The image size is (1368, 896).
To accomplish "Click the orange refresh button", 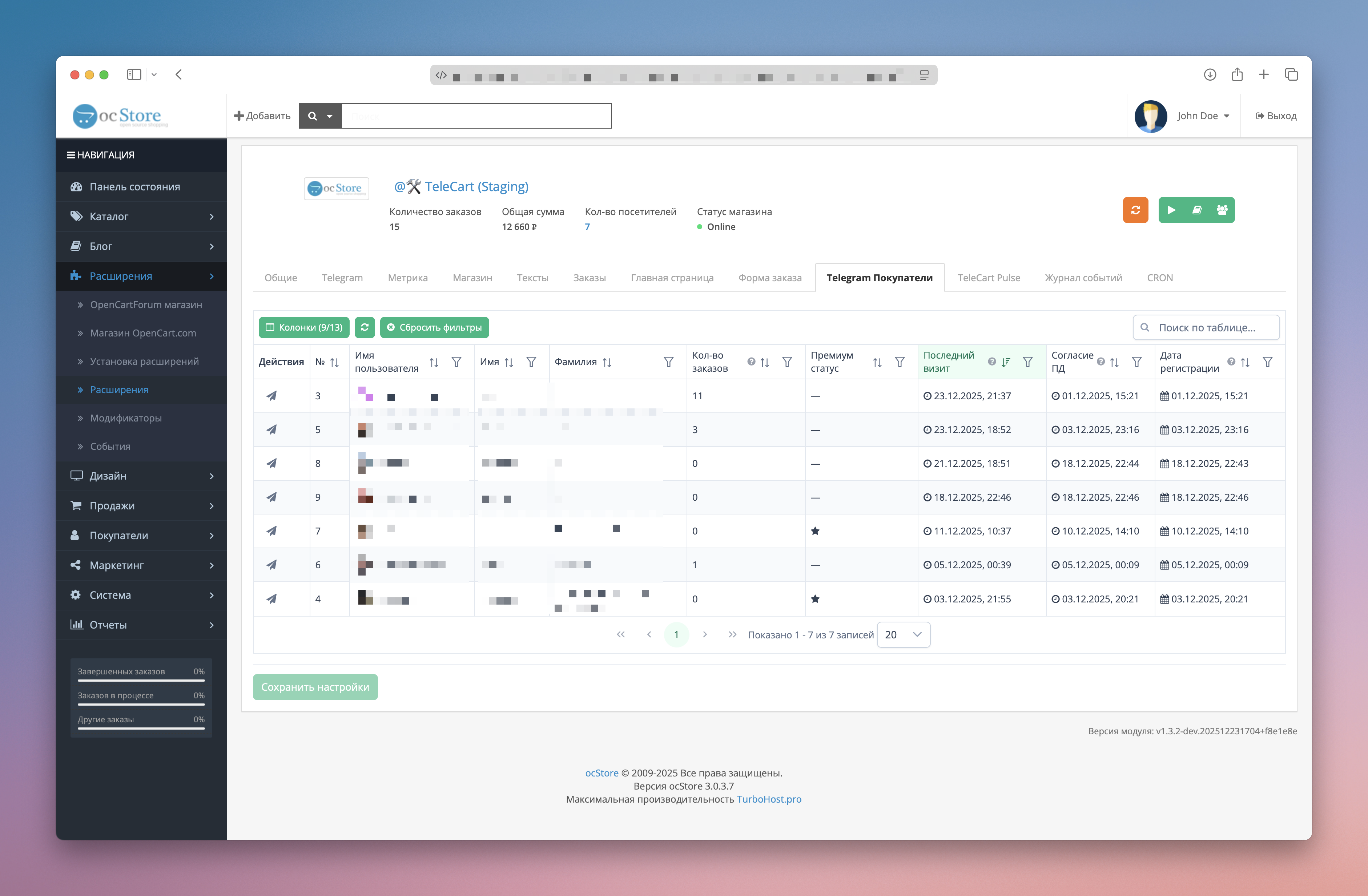I will click(x=1135, y=210).
